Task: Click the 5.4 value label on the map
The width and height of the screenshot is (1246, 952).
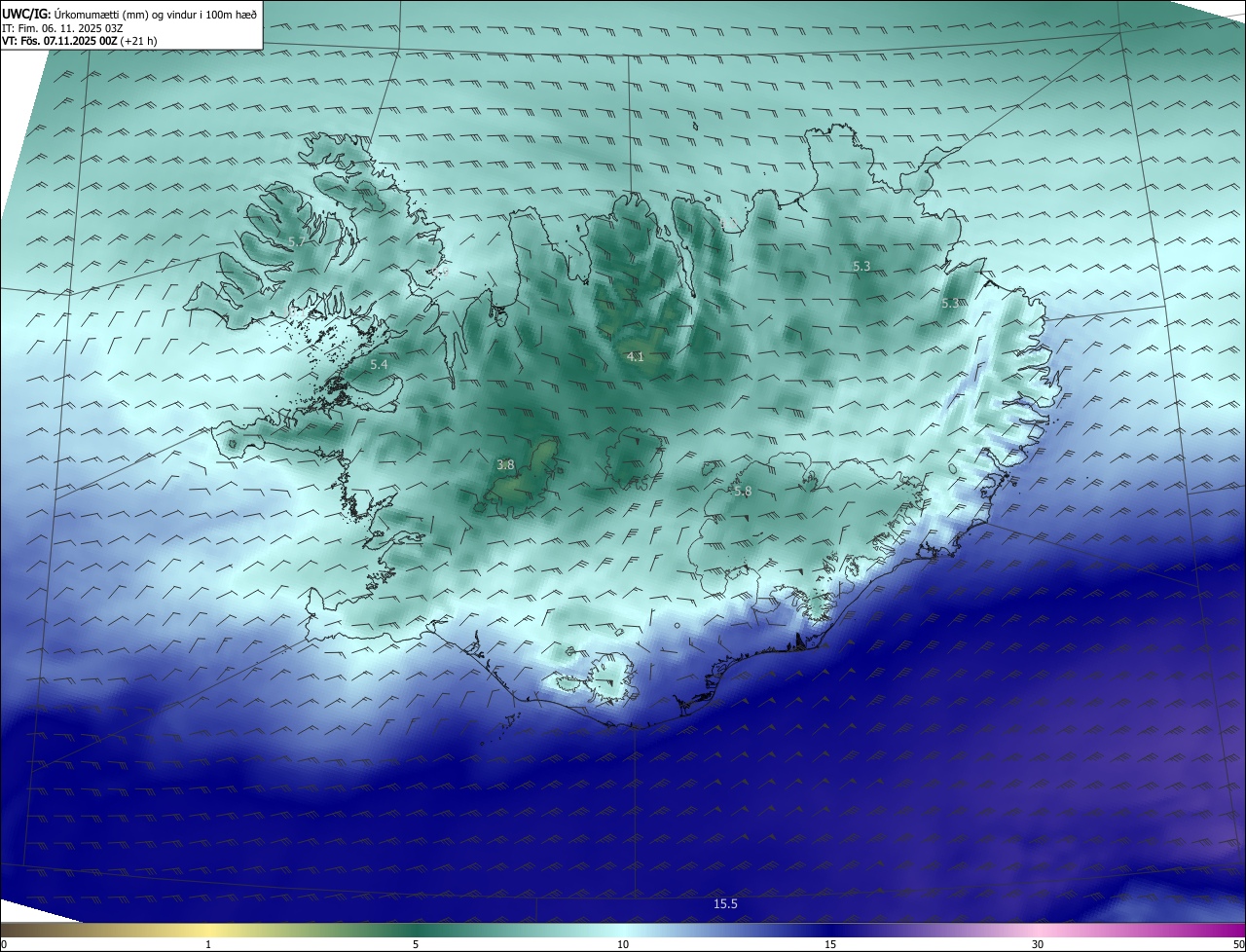Action: coord(379,364)
